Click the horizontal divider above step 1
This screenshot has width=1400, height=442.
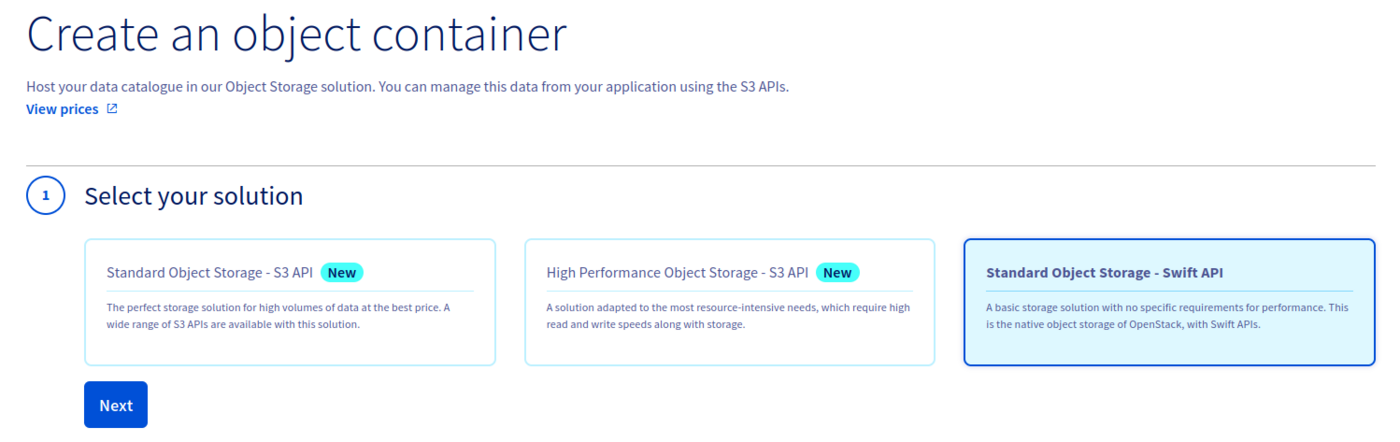coord(700,166)
